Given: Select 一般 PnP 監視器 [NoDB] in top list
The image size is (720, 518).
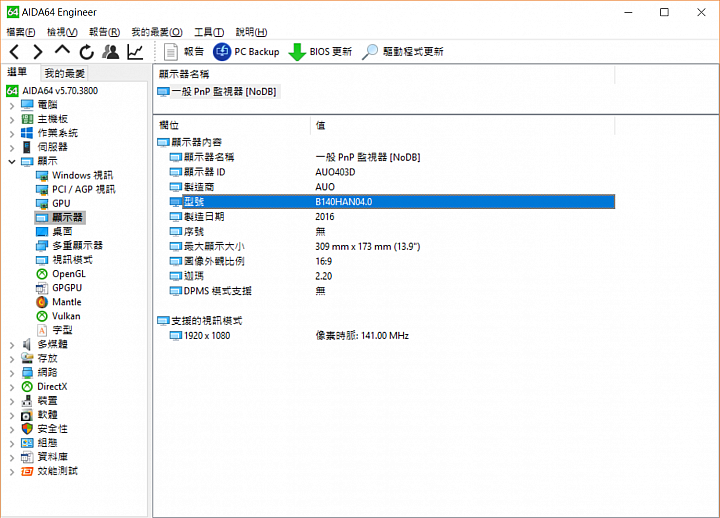Looking at the screenshot, I should [x=219, y=92].
